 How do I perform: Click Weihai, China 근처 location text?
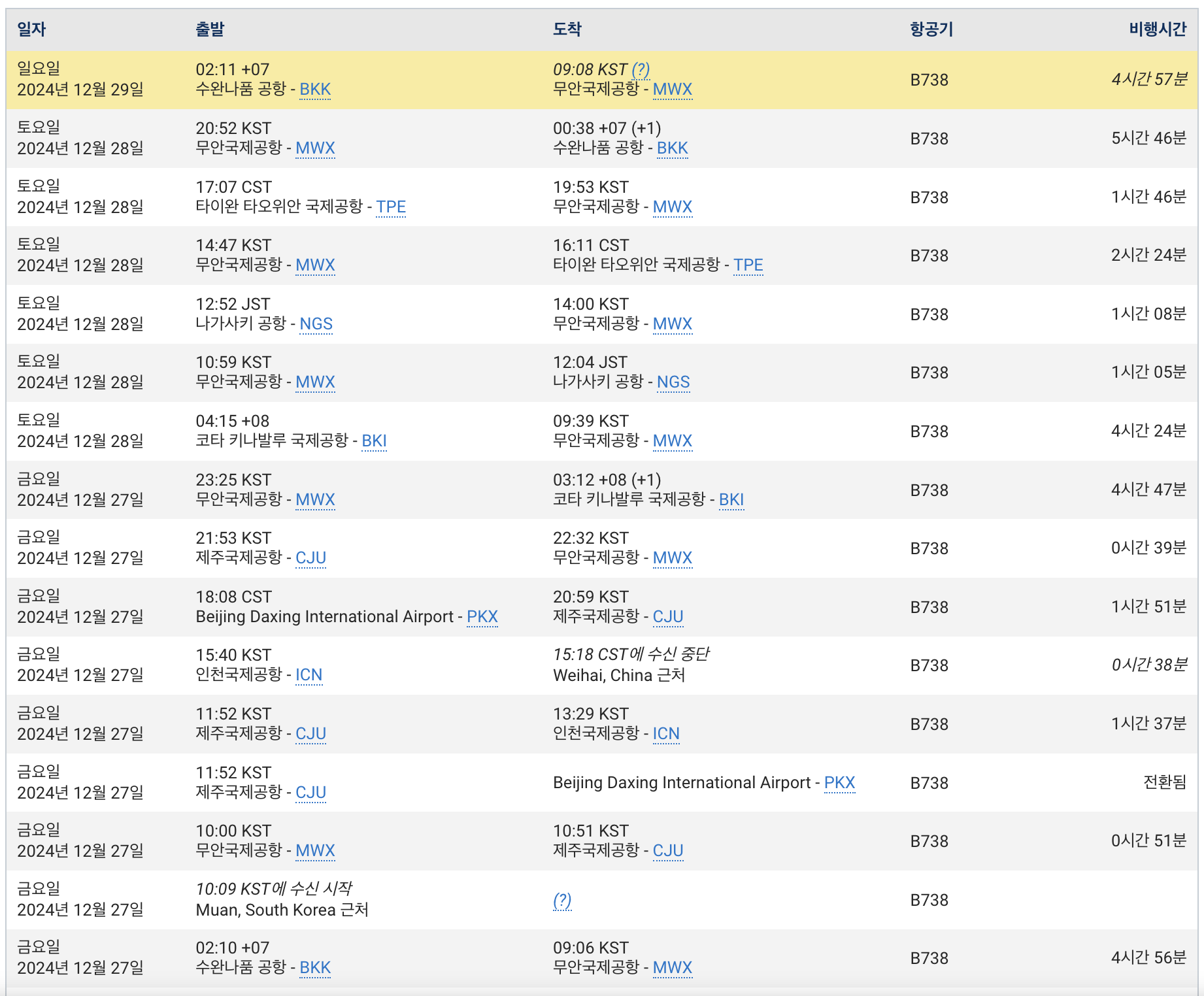pos(619,675)
